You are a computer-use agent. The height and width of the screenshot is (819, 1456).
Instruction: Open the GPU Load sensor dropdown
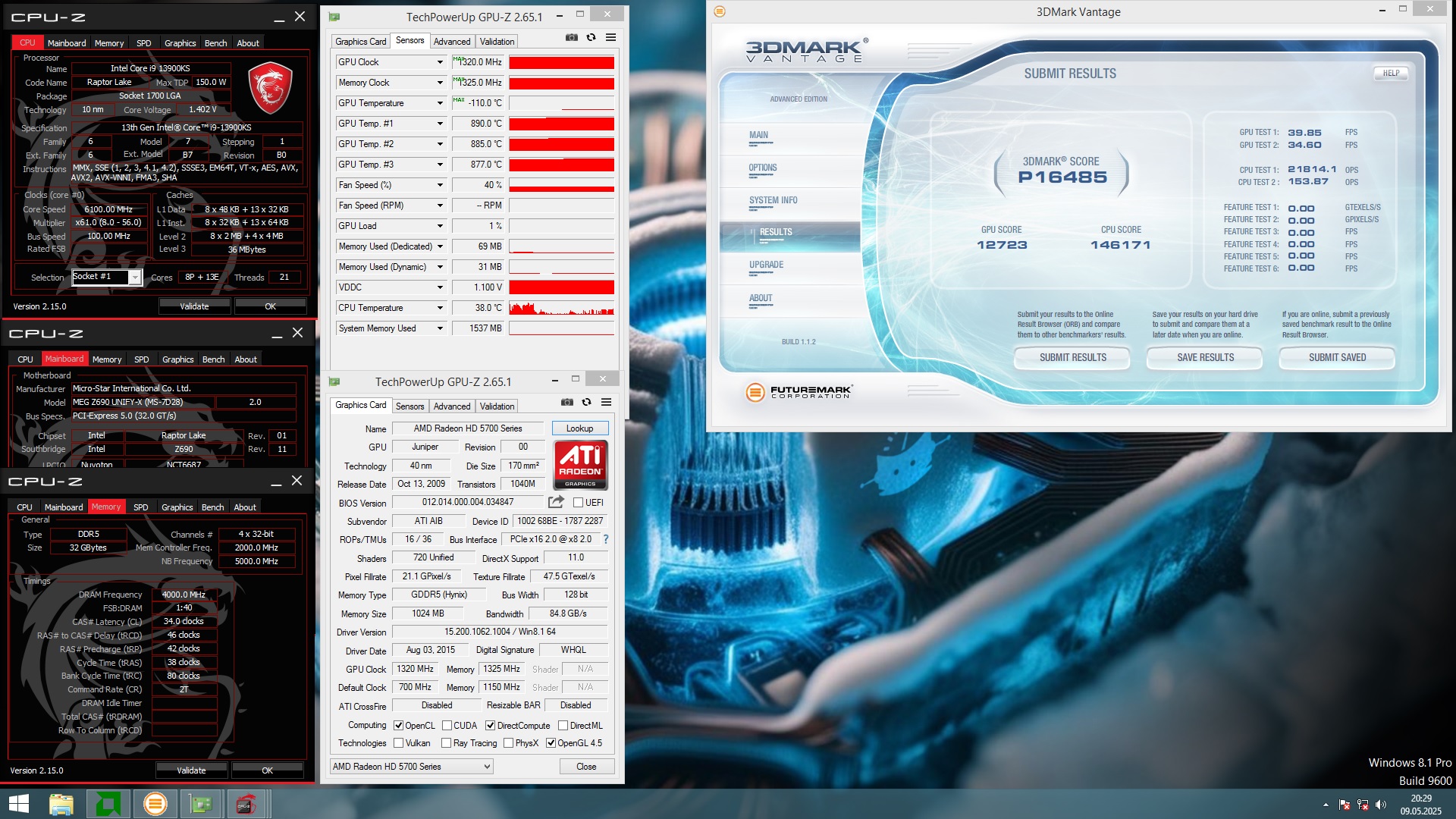click(x=439, y=226)
